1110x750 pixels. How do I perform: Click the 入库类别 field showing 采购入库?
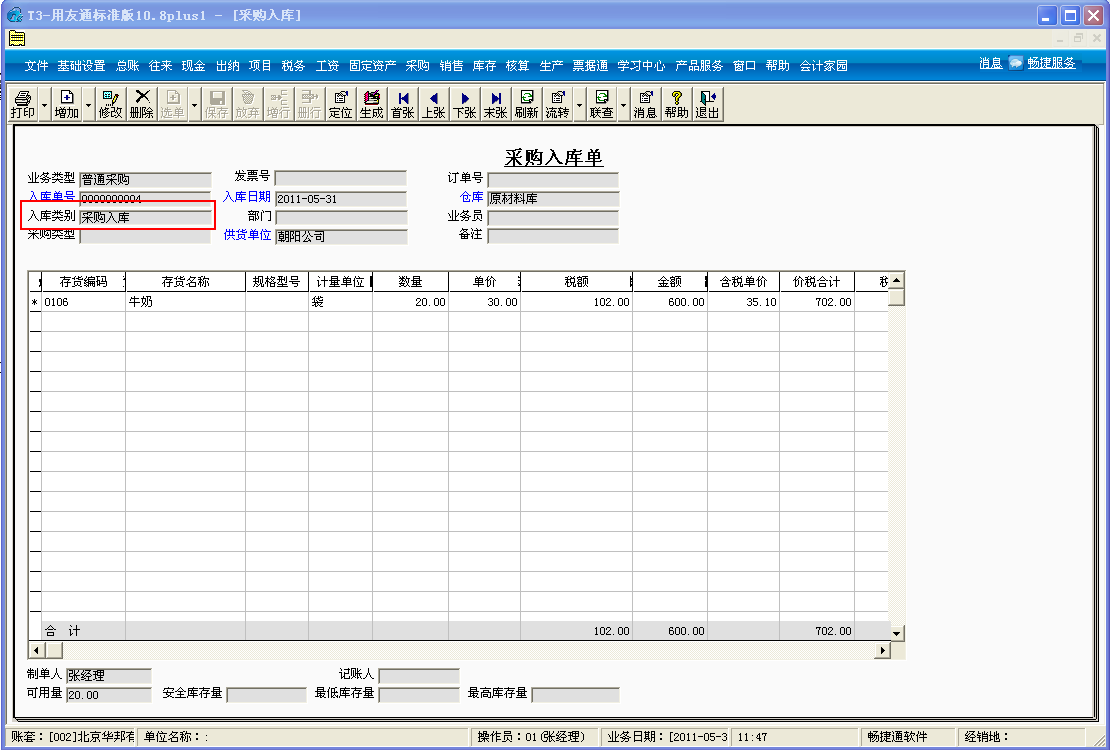[145, 217]
